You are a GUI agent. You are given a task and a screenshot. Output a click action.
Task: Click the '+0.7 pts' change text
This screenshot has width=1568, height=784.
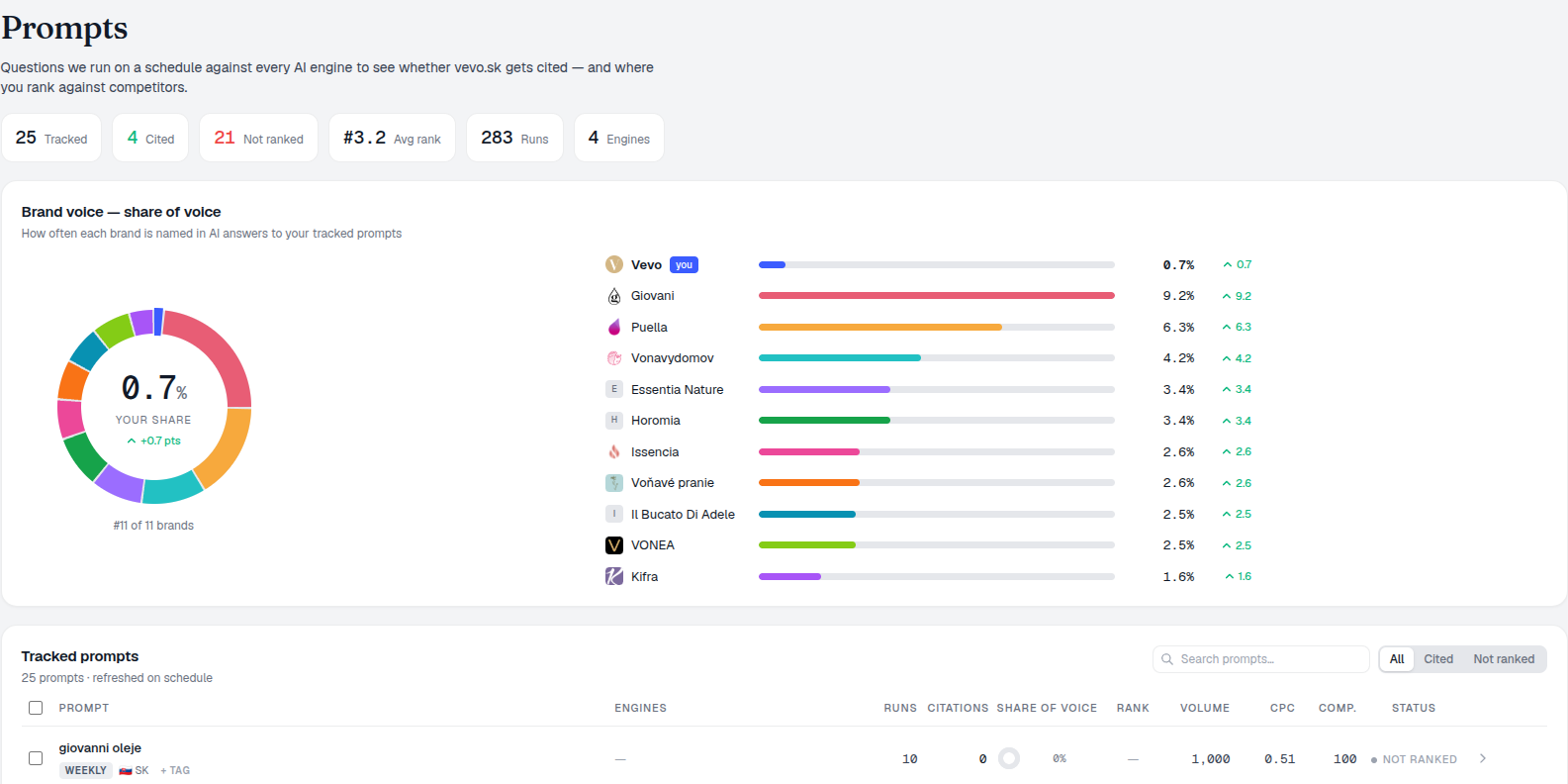tap(160, 441)
